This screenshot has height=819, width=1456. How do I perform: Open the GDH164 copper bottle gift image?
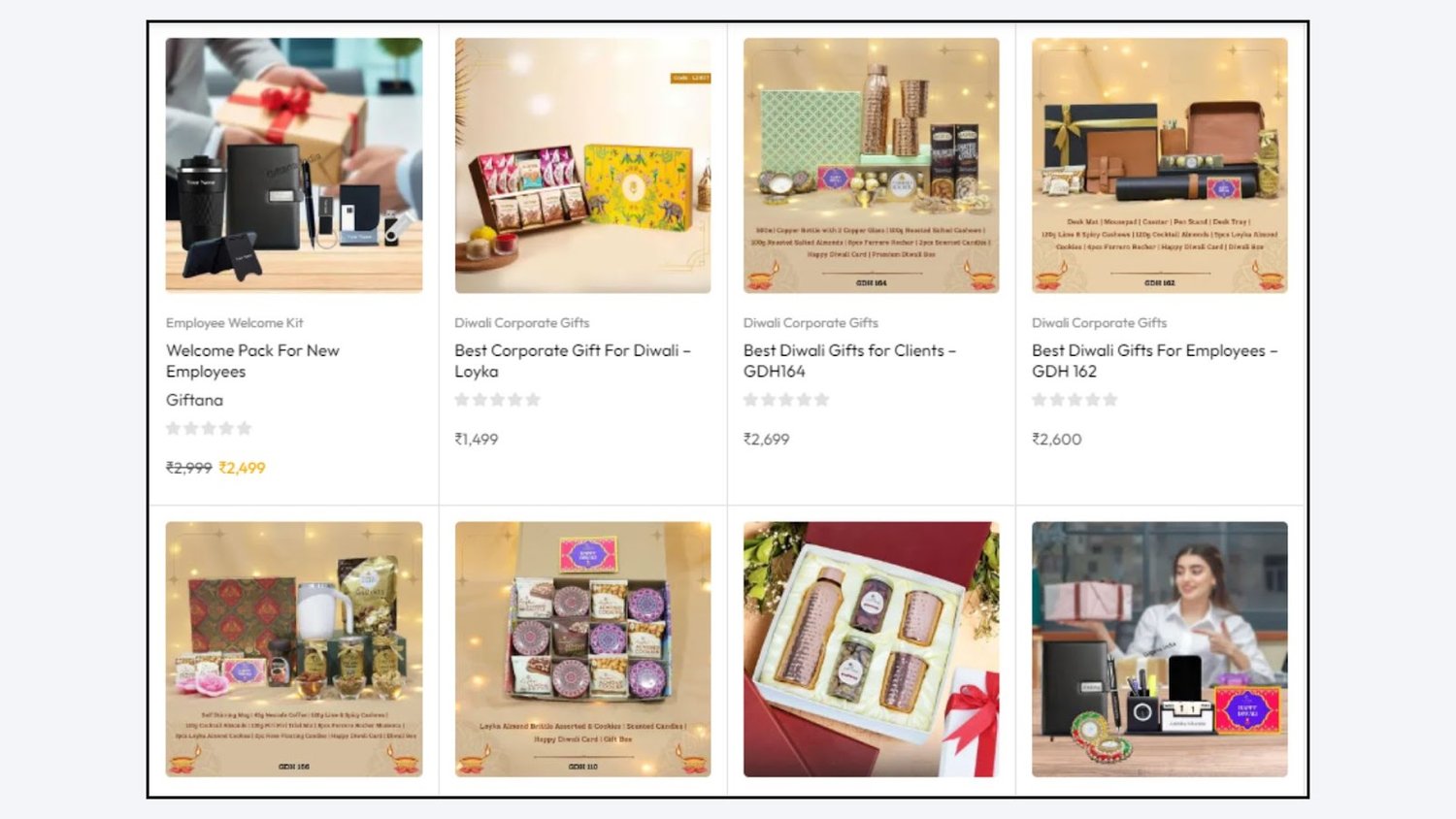871,165
